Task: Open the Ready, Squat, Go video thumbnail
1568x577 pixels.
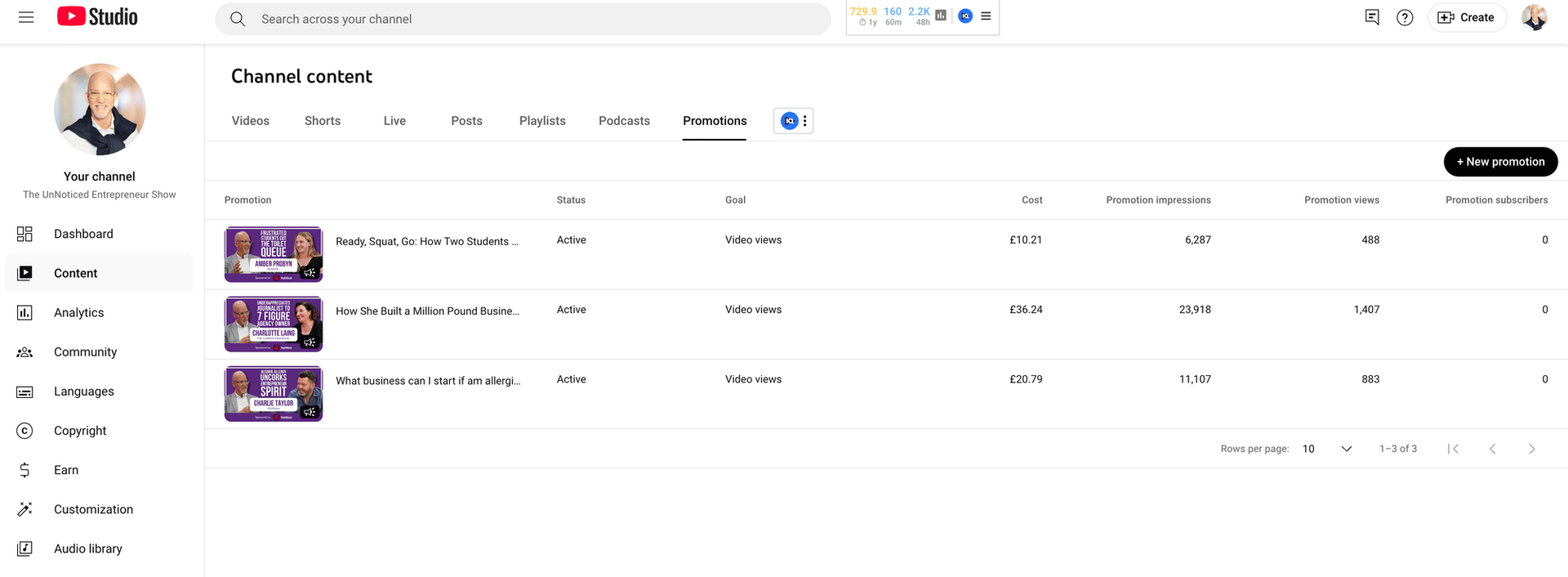Action: coord(274,254)
